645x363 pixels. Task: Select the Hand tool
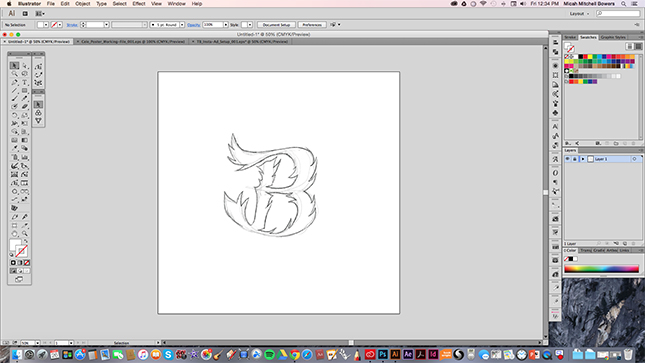[14, 234]
